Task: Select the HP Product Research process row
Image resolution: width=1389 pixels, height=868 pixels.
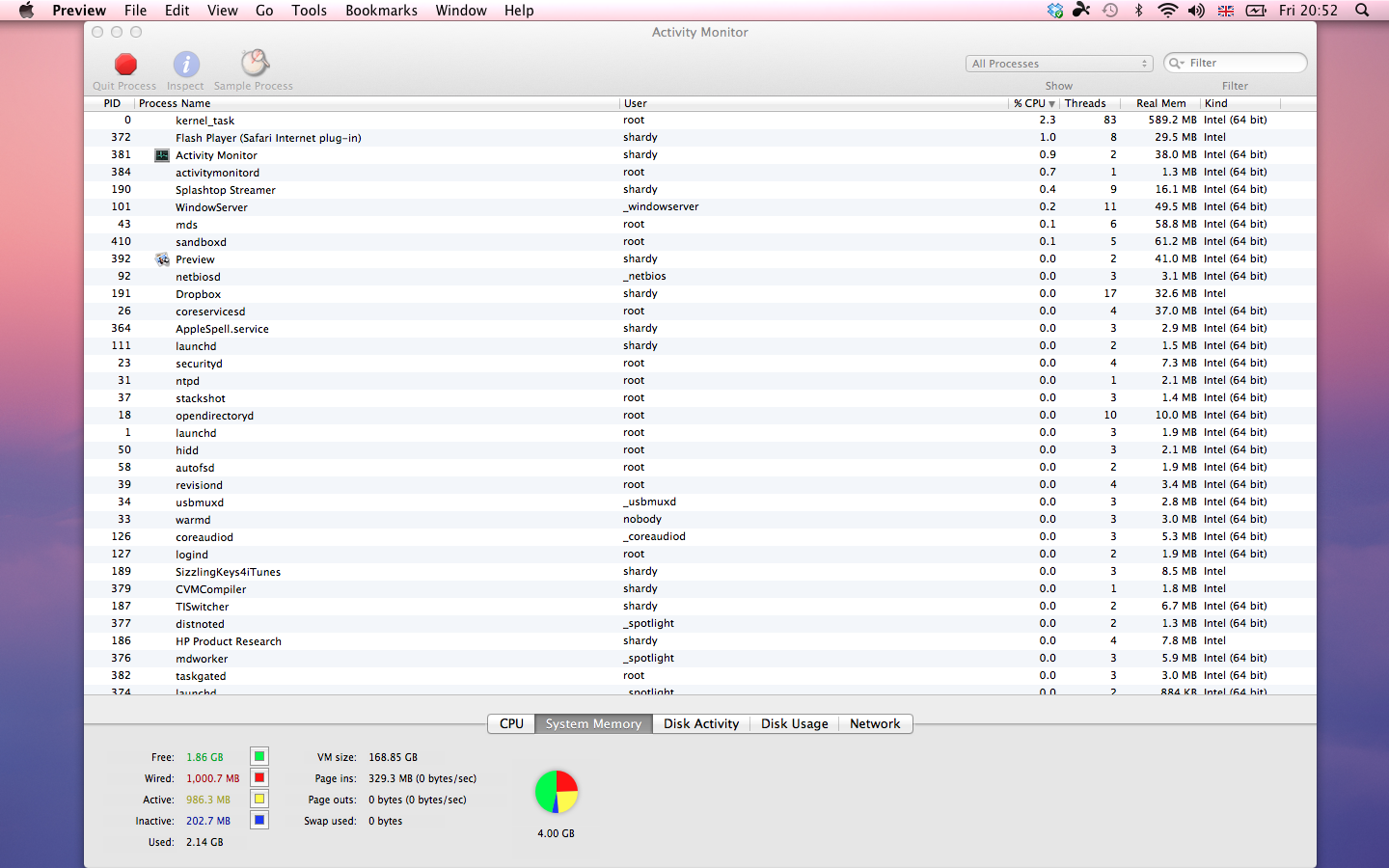Action: coord(700,641)
